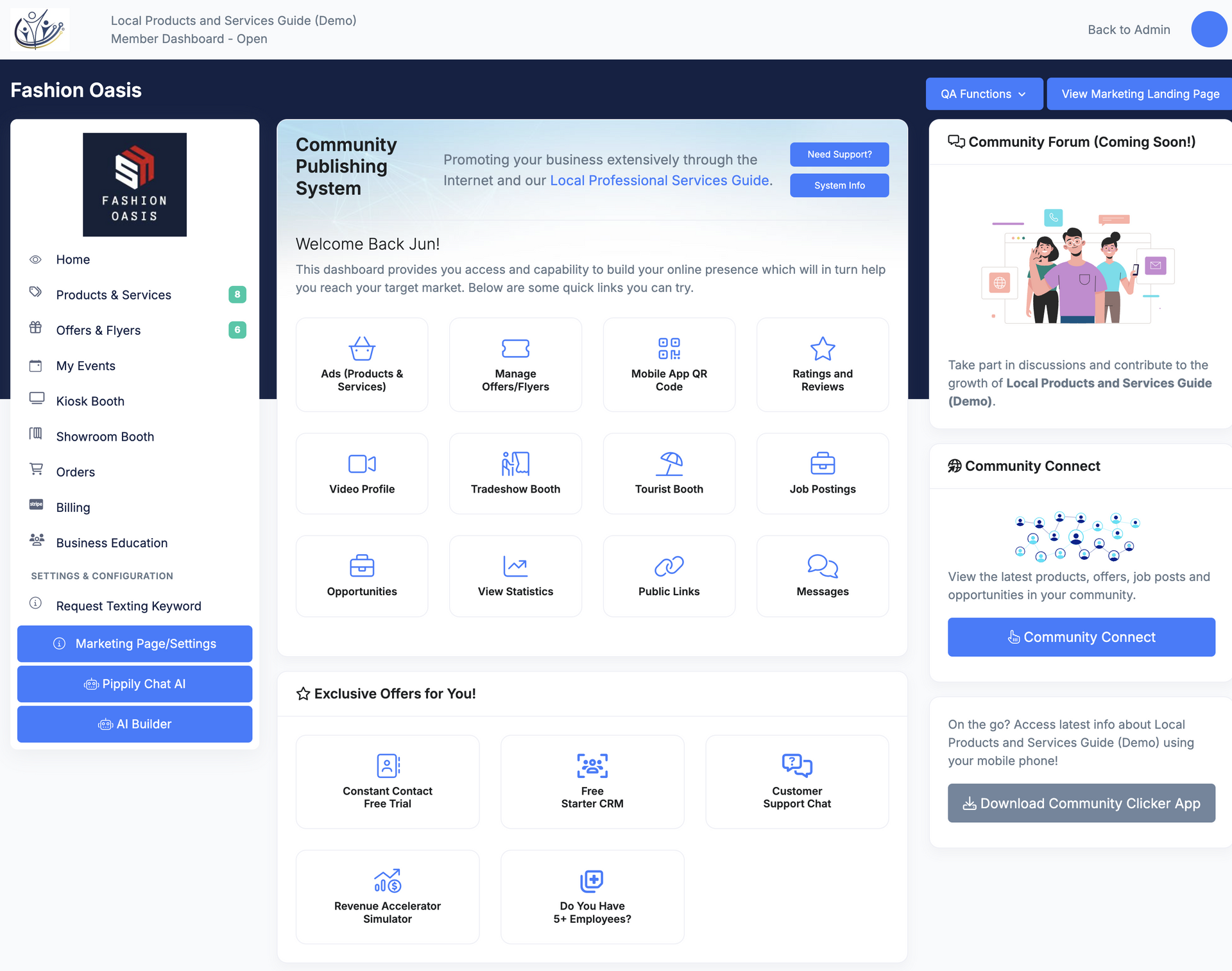Open the Mobile App QR Code tool
The image size is (1232, 971).
pyautogui.click(x=669, y=350)
